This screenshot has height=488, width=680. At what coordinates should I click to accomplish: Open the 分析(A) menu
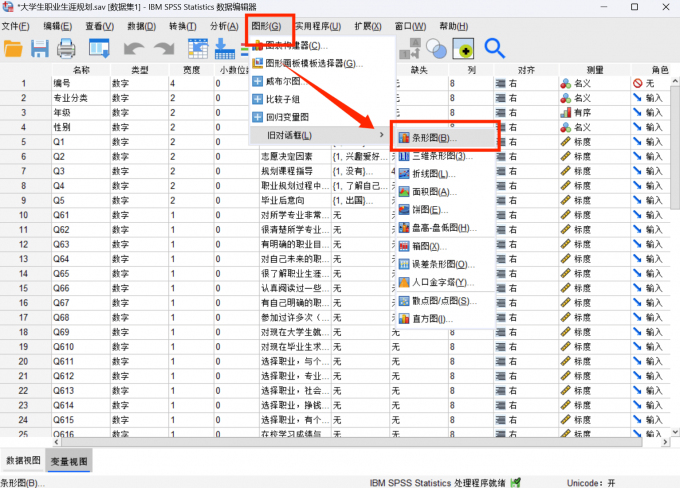coord(224,26)
